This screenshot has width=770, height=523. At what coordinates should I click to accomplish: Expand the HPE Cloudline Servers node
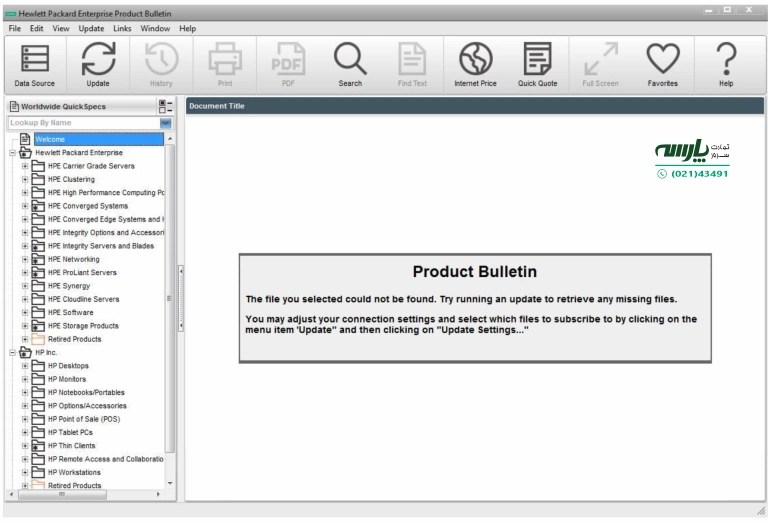(x=25, y=299)
